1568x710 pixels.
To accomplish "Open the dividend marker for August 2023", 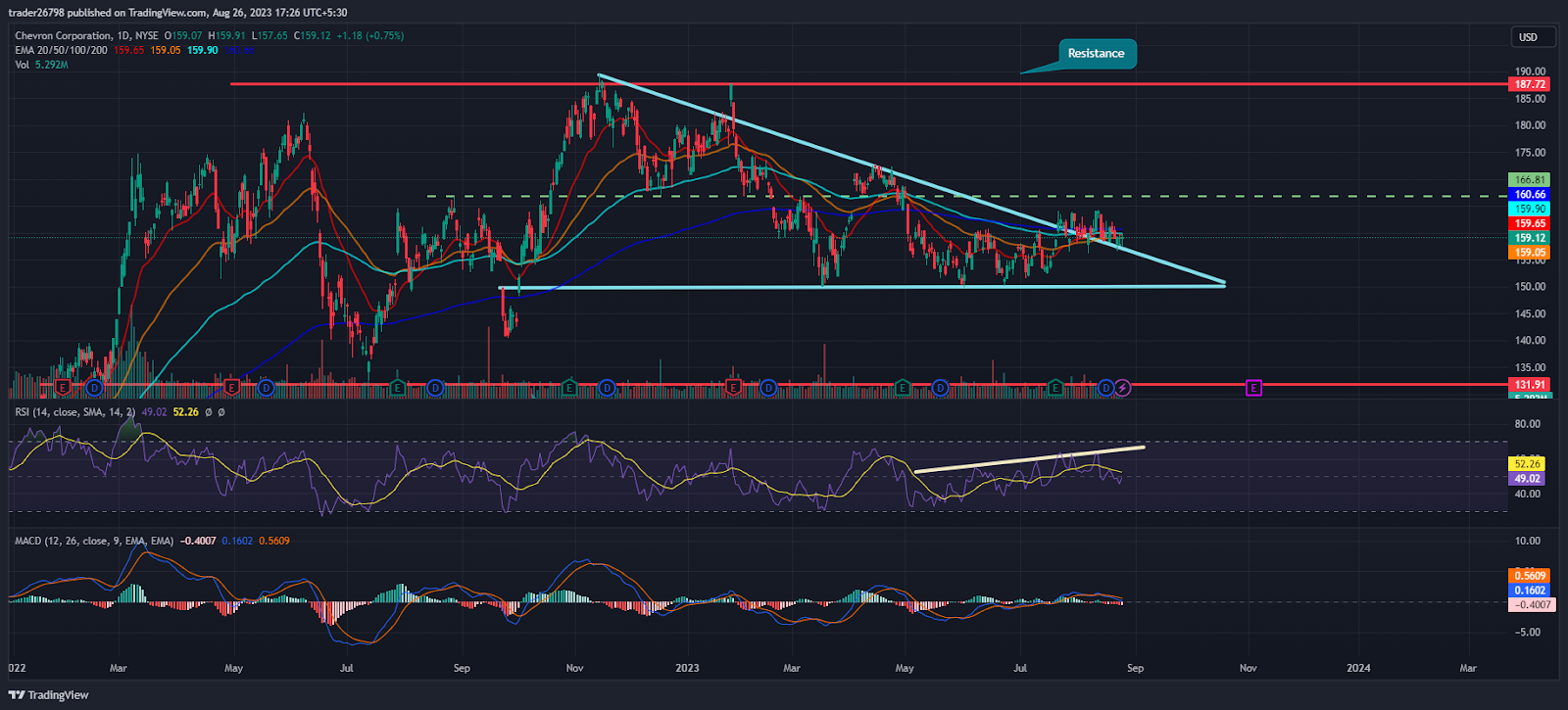I will 1106,388.
